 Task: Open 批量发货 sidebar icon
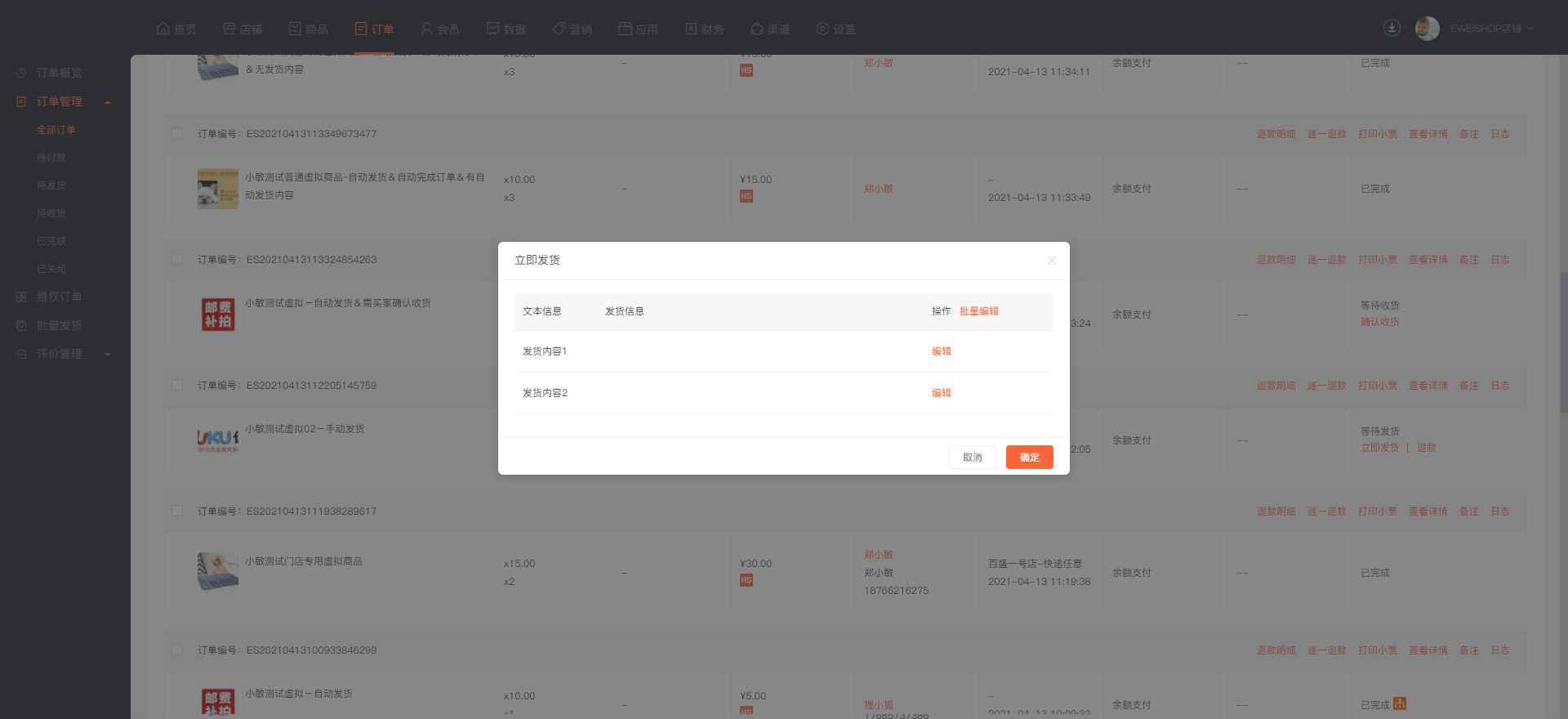coord(21,326)
